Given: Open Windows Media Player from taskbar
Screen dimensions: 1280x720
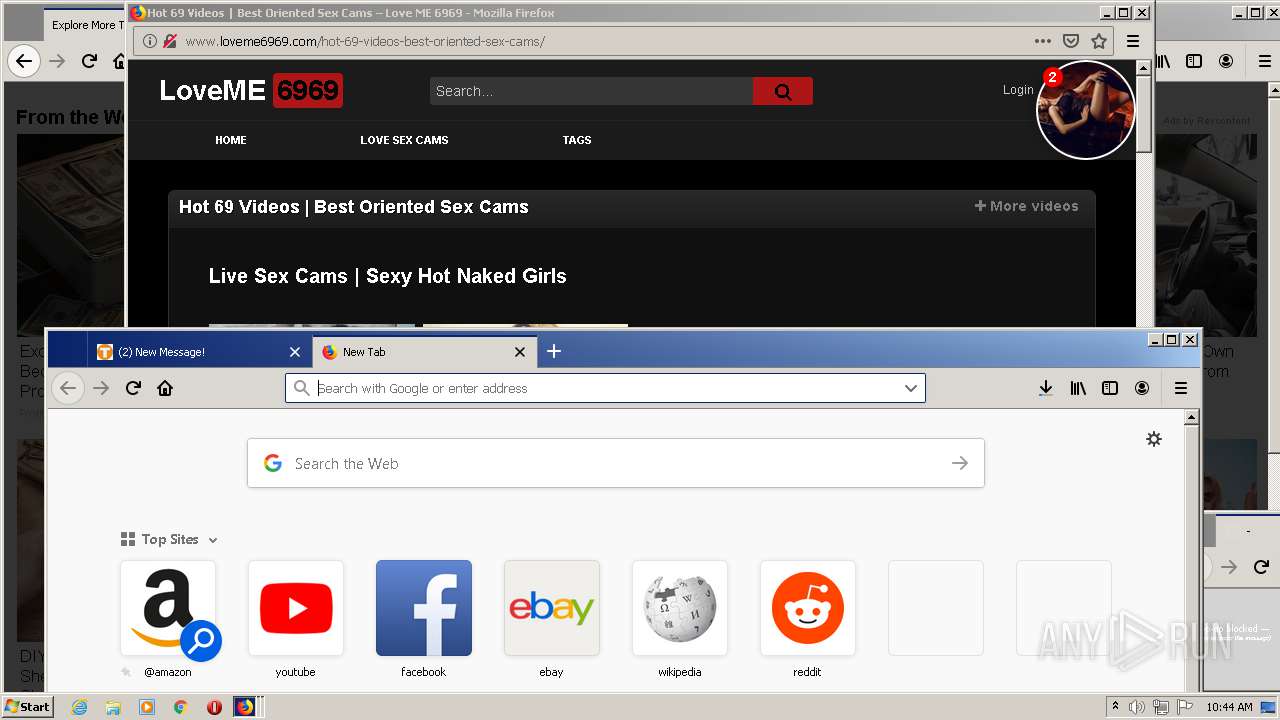Looking at the screenshot, I should pos(147,707).
